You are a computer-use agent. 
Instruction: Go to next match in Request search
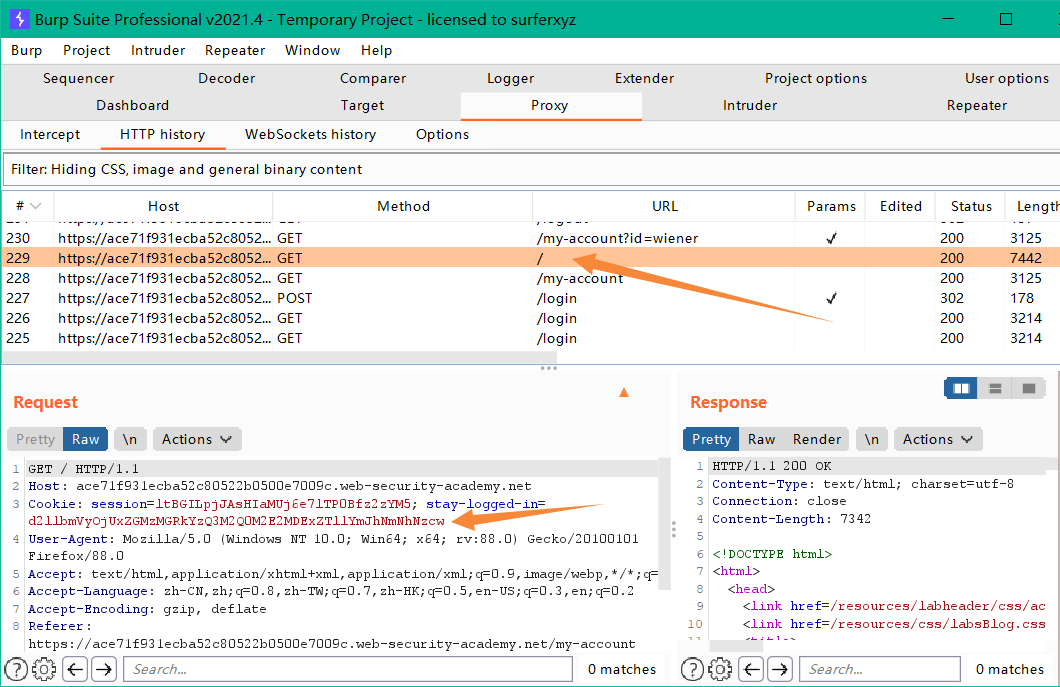(103, 669)
